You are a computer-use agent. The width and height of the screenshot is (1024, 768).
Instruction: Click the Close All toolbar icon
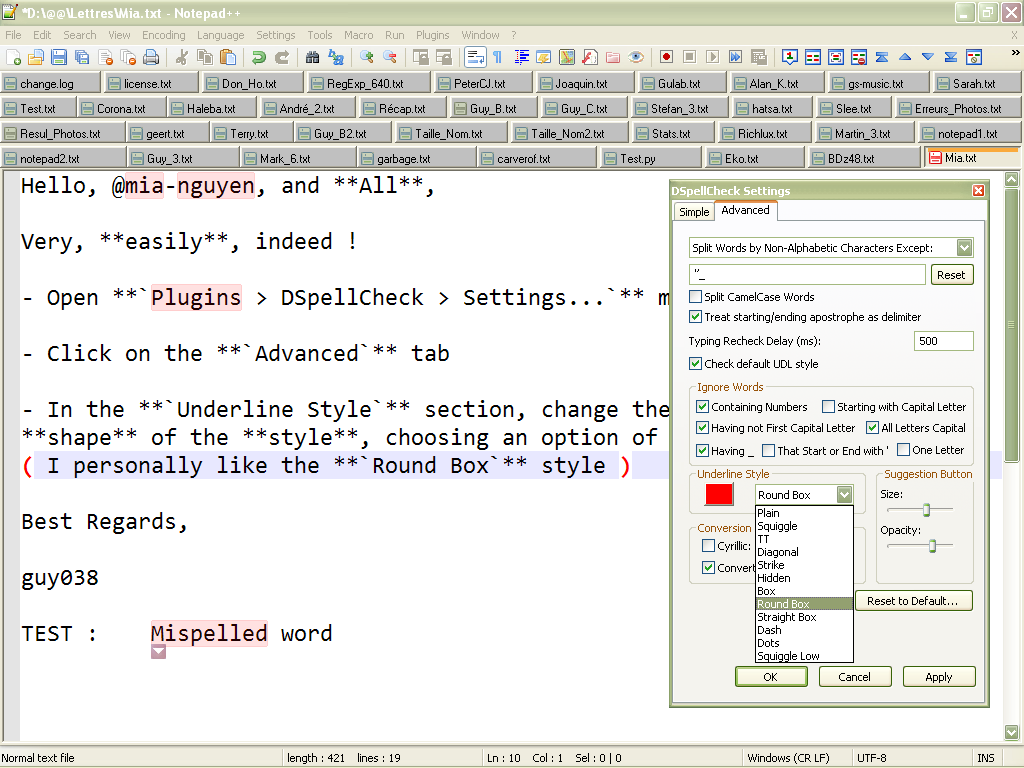[x=128, y=57]
